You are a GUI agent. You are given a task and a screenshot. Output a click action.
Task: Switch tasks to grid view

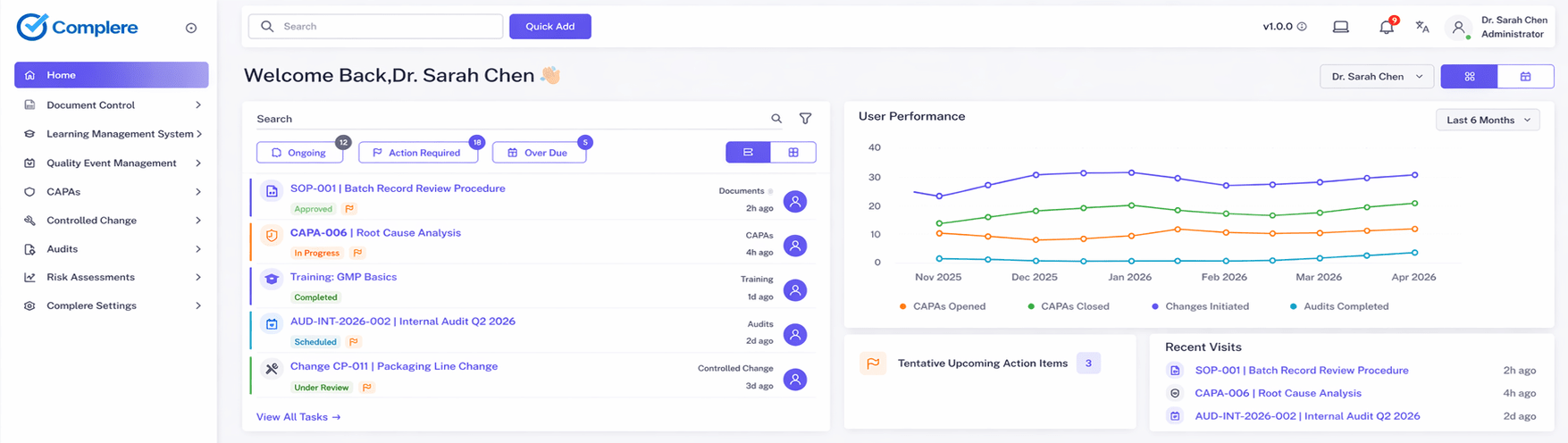click(793, 153)
